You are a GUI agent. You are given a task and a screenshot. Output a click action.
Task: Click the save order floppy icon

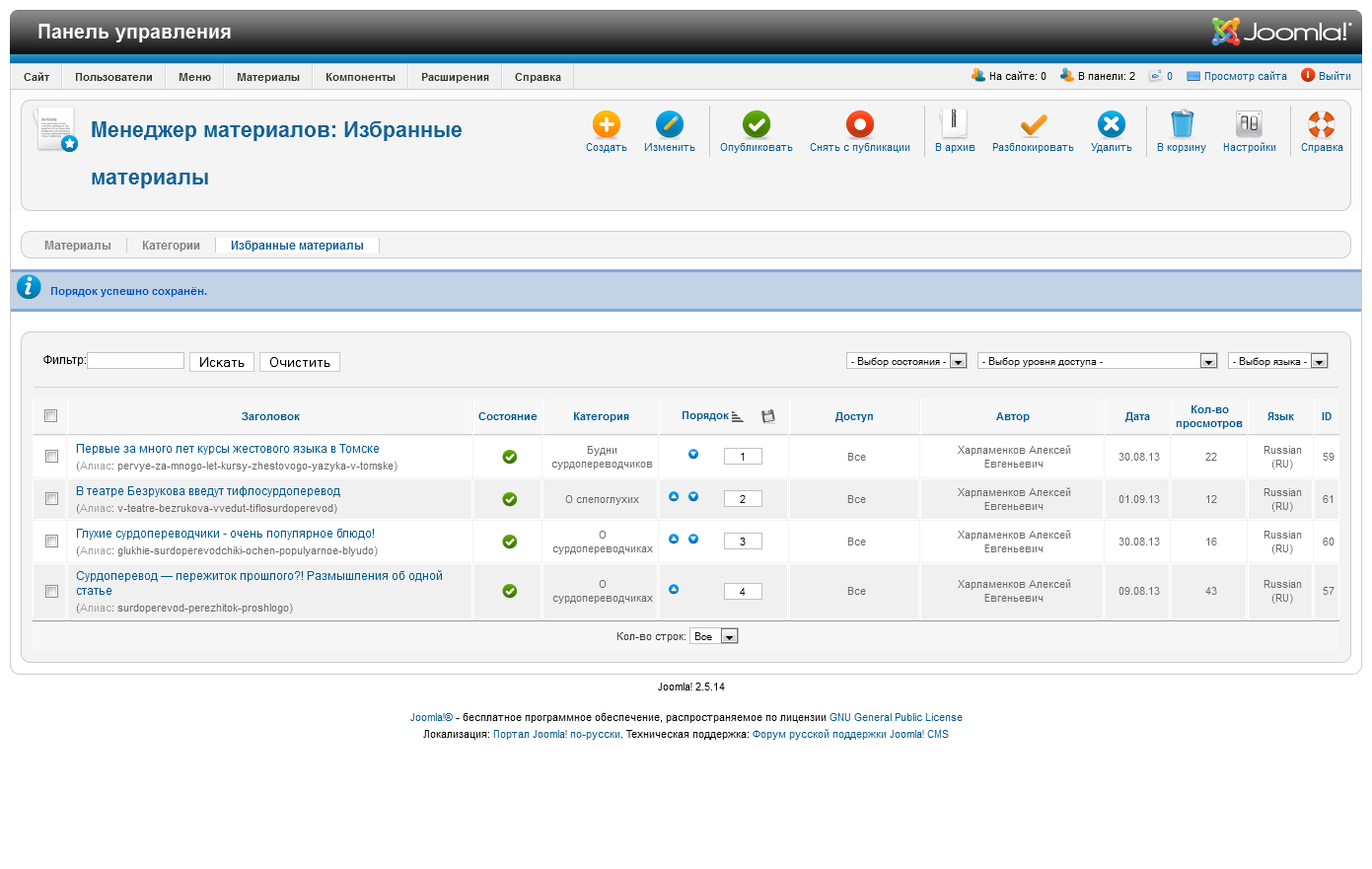[x=768, y=416]
